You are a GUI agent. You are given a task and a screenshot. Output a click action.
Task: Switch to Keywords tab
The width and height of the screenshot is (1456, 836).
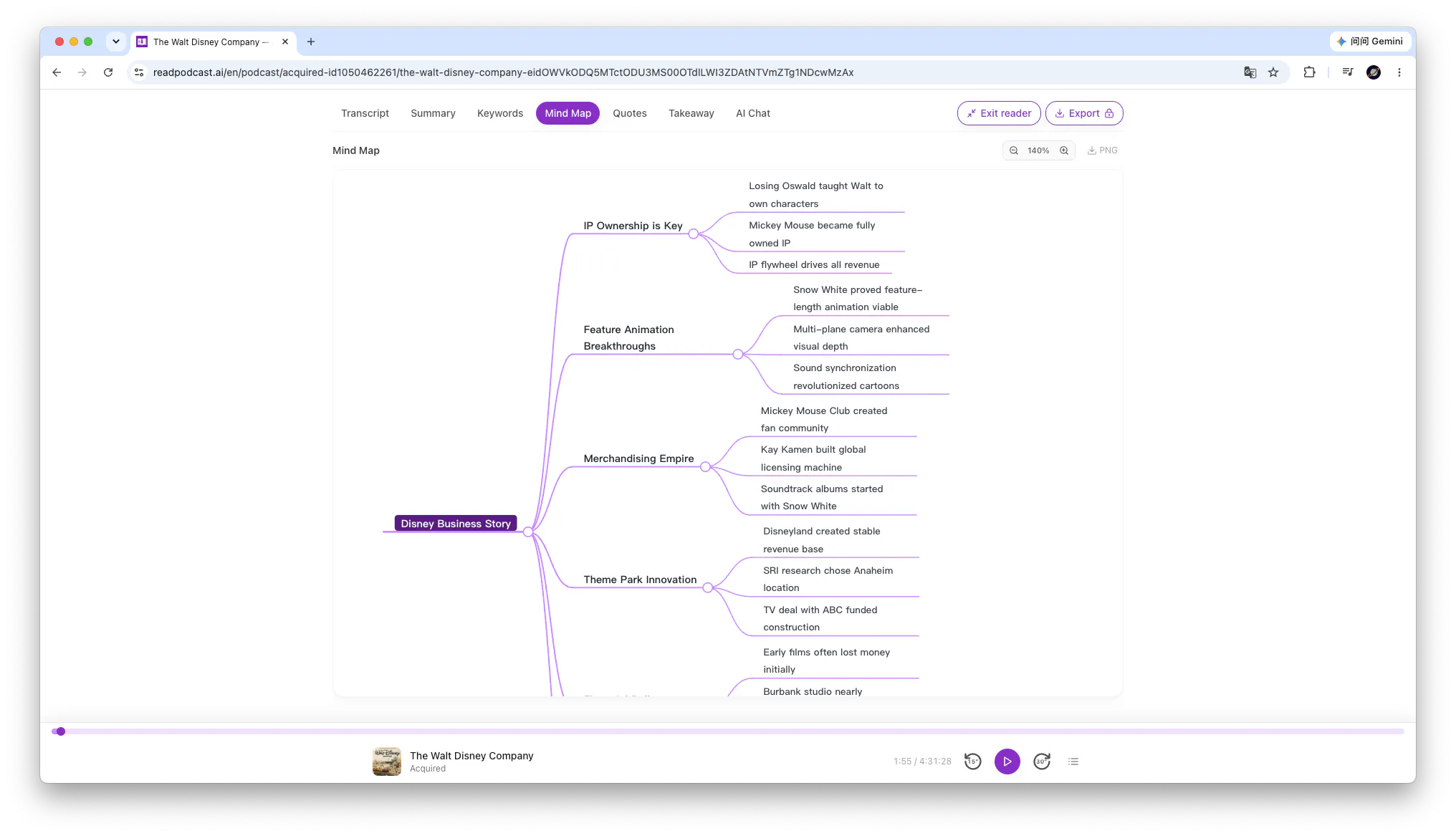point(500,113)
